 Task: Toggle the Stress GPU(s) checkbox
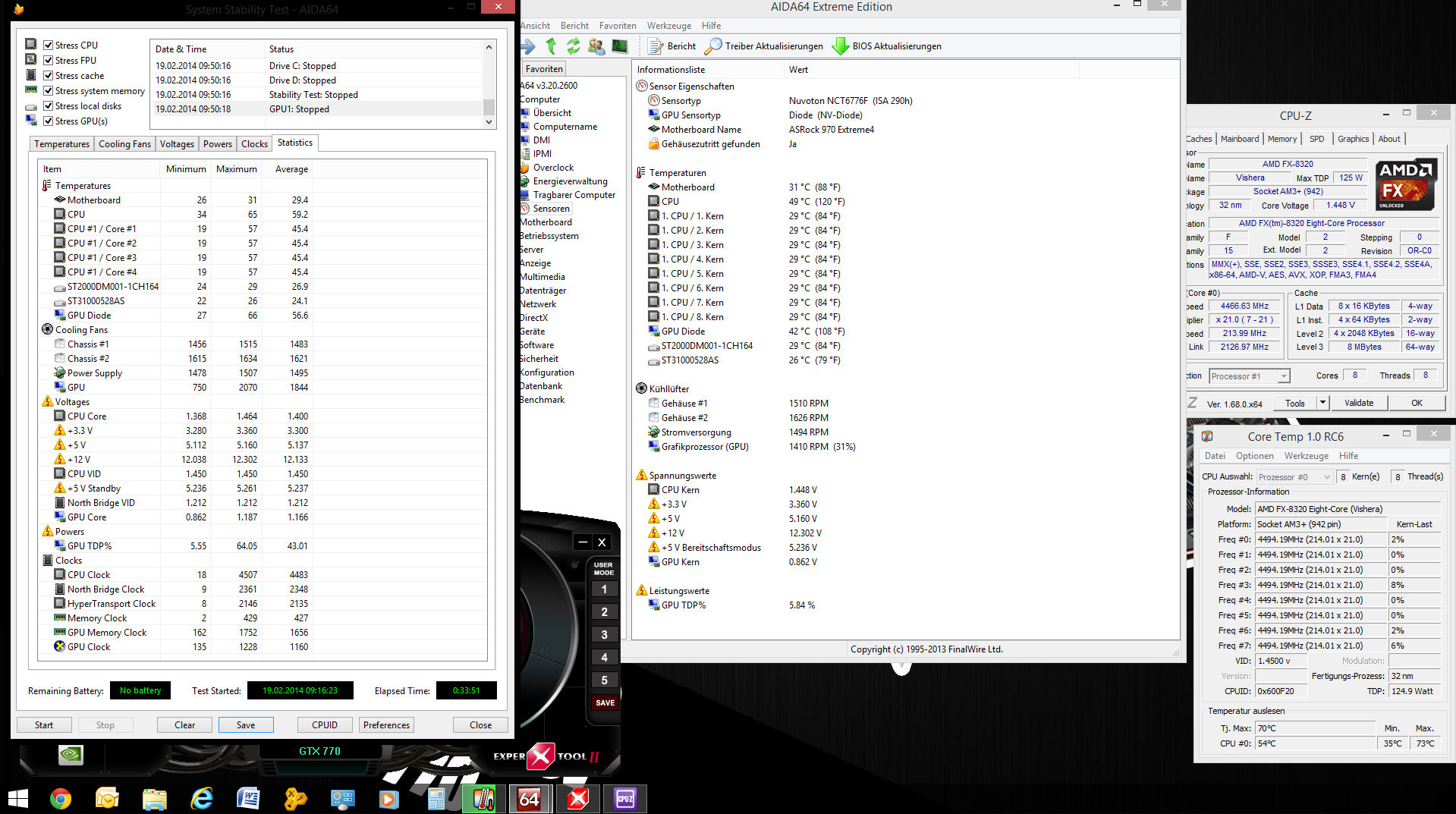coord(49,121)
